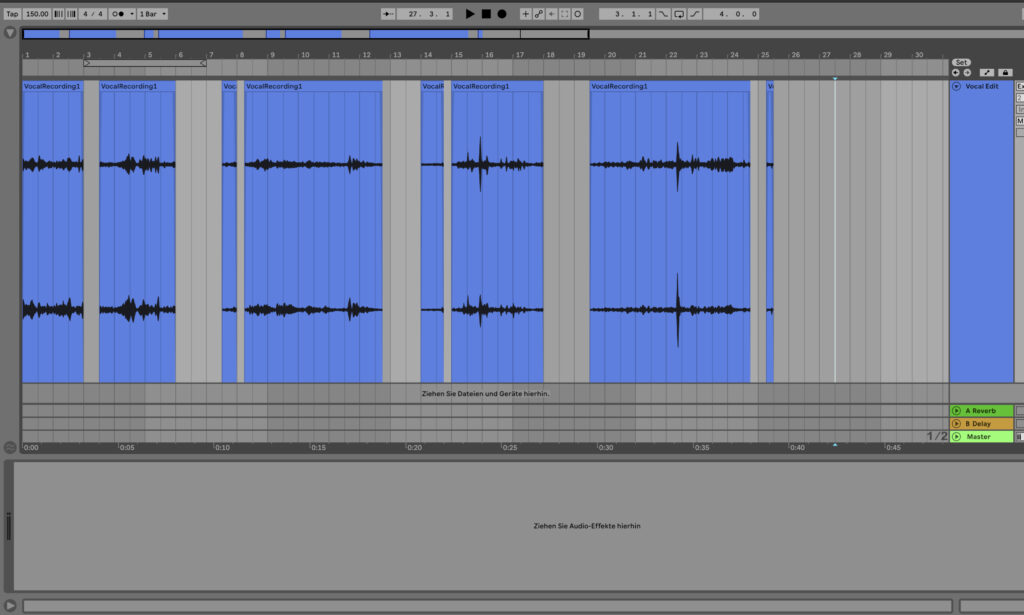Click the 0:25 mark in the time ruler
1024x615 pixels.
click(509, 448)
